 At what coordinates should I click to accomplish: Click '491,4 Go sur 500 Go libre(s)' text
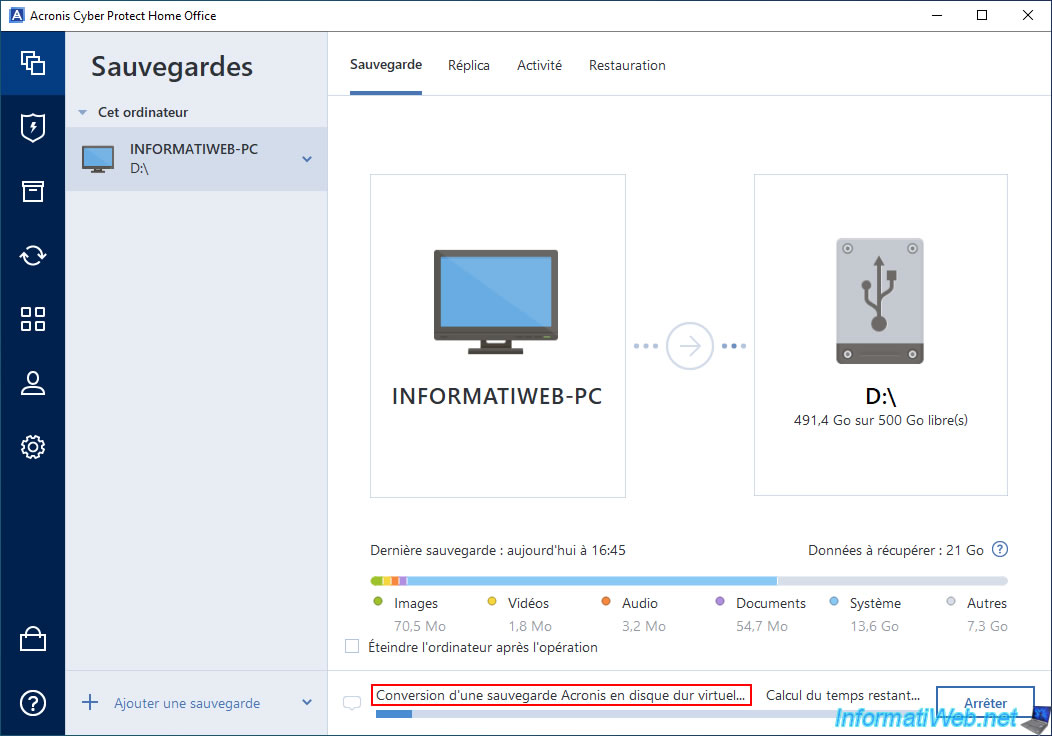pyautogui.click(x=880, y=420)
